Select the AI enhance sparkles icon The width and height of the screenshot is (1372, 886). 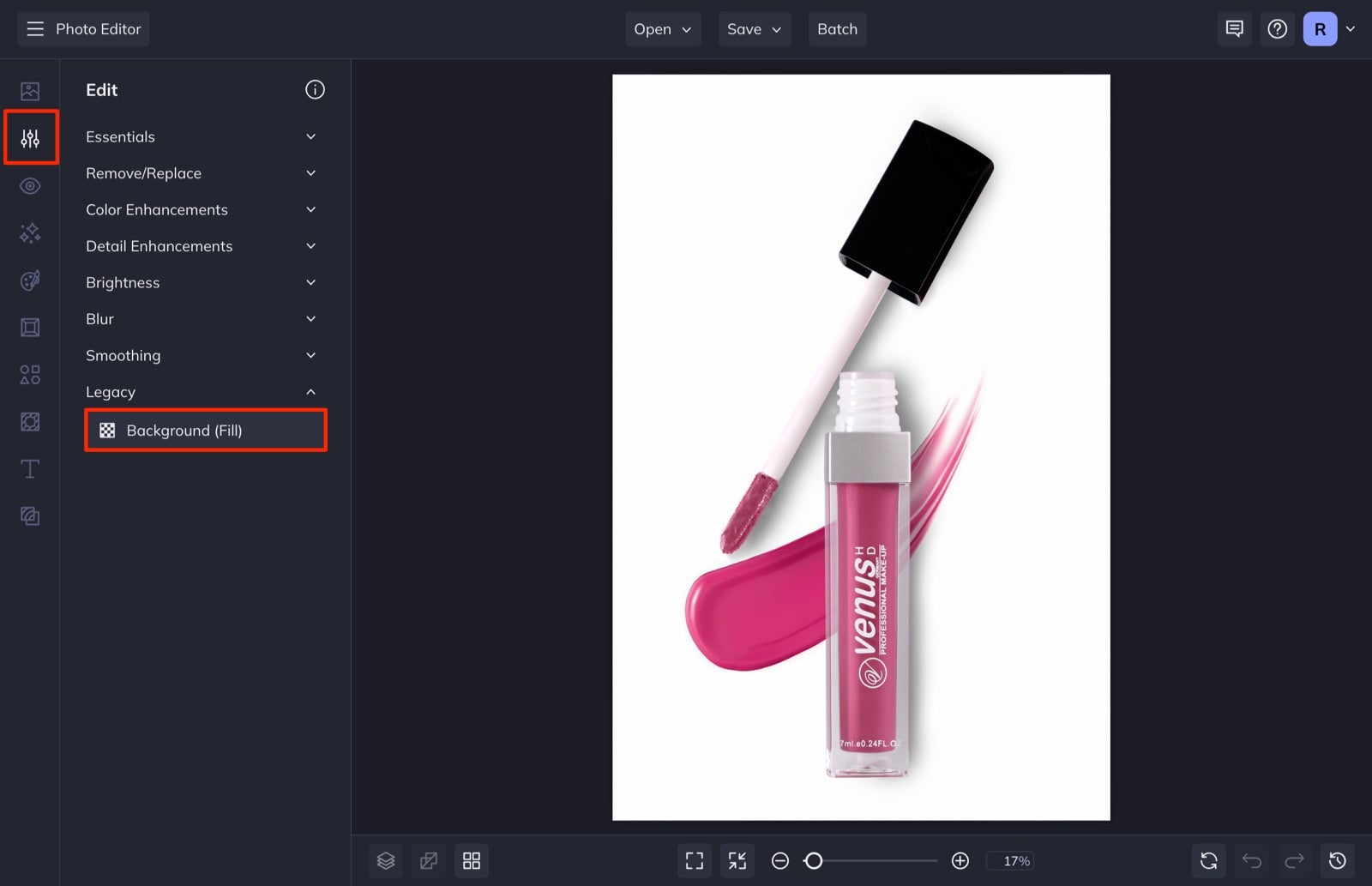click(x=30, y=232)
